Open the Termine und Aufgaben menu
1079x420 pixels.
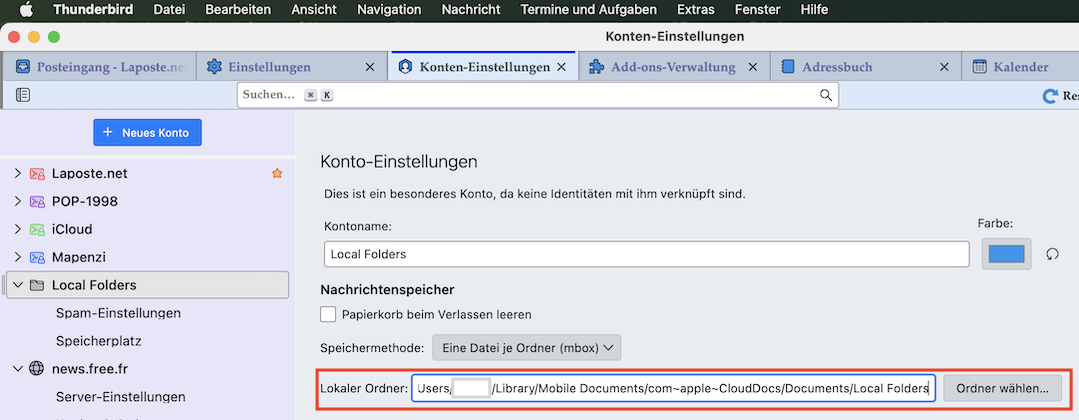point(589,10)
